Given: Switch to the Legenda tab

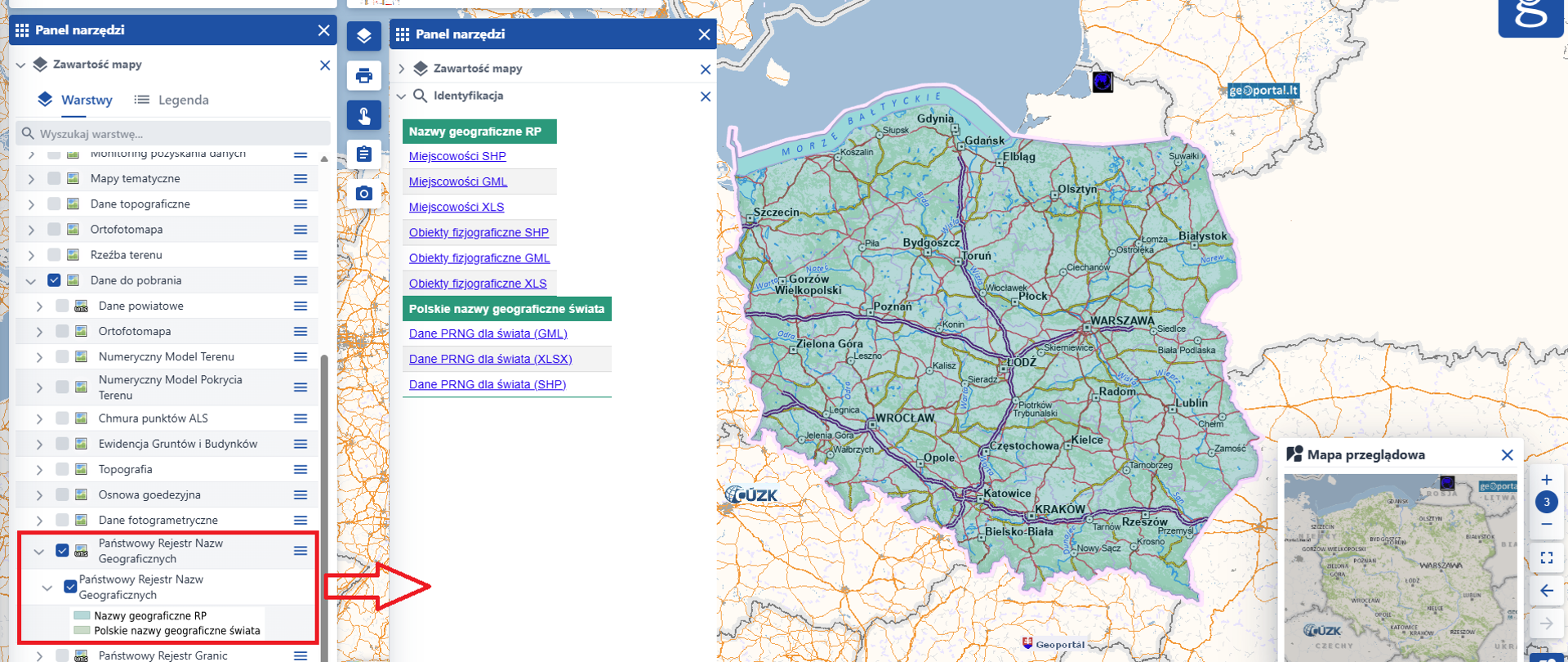Looking at the screenshot, I should coord(171,100).
